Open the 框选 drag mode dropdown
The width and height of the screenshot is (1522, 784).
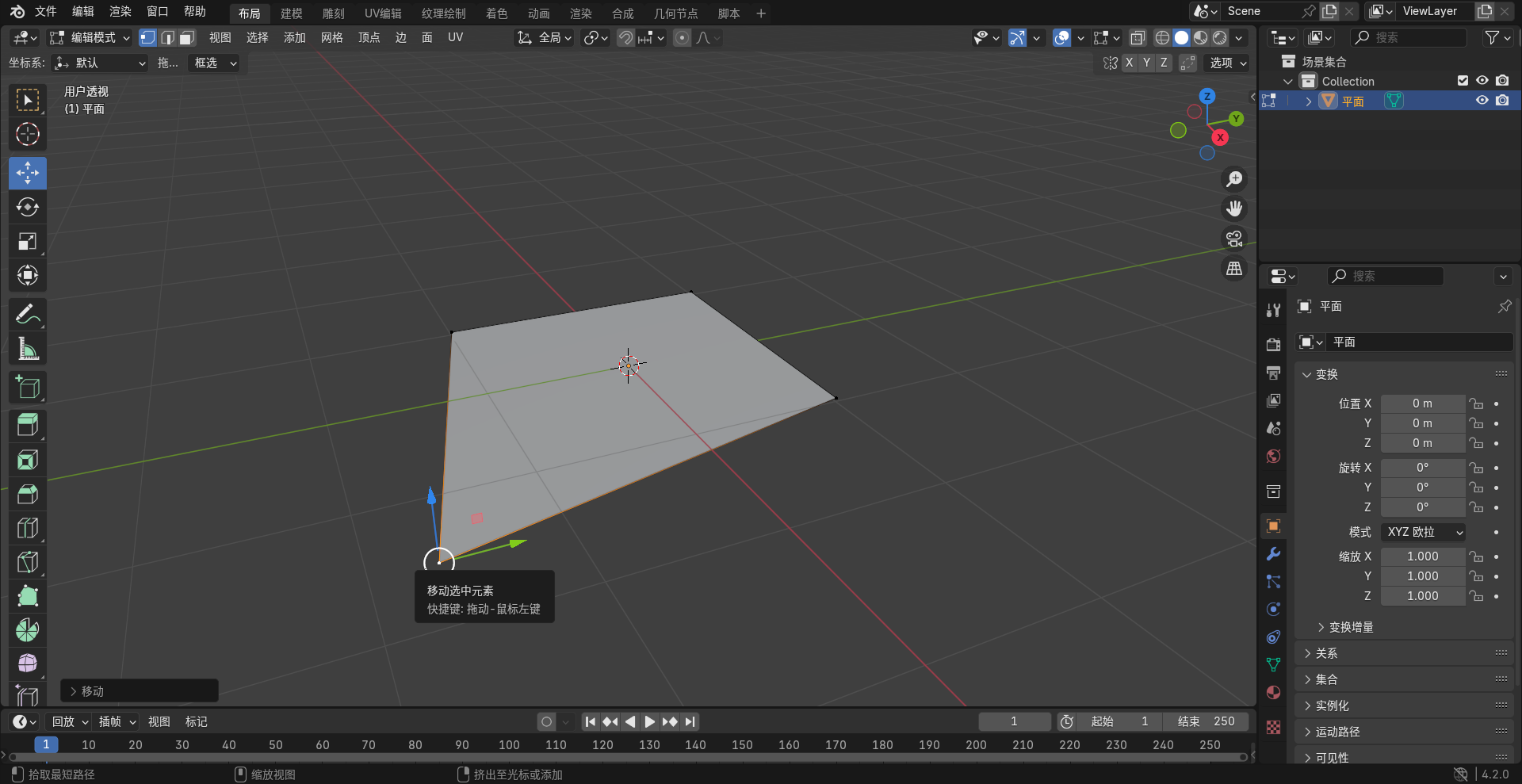point(215,63)
